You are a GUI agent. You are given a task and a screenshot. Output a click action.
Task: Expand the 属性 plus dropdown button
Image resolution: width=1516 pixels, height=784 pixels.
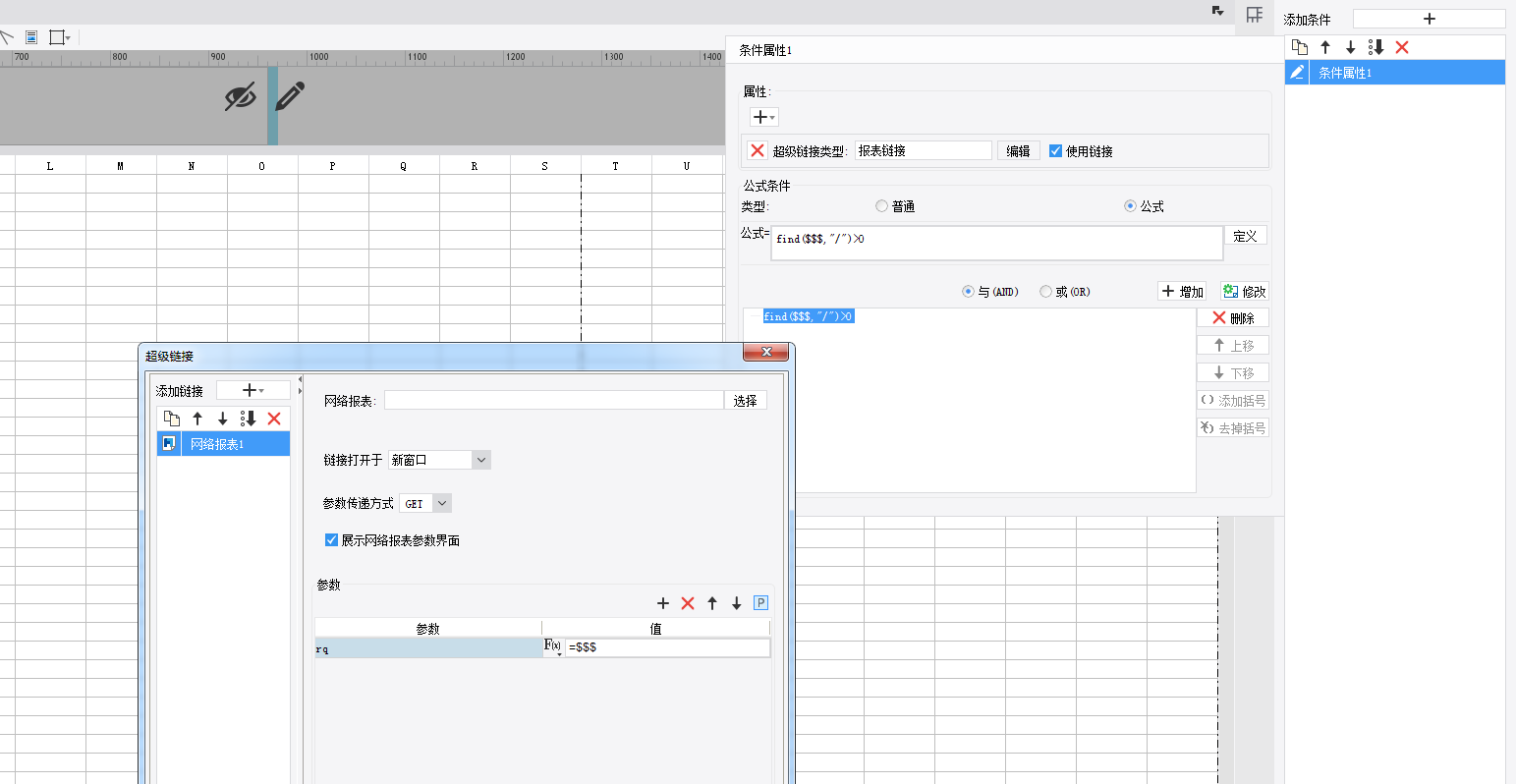[x=763, y=117]
